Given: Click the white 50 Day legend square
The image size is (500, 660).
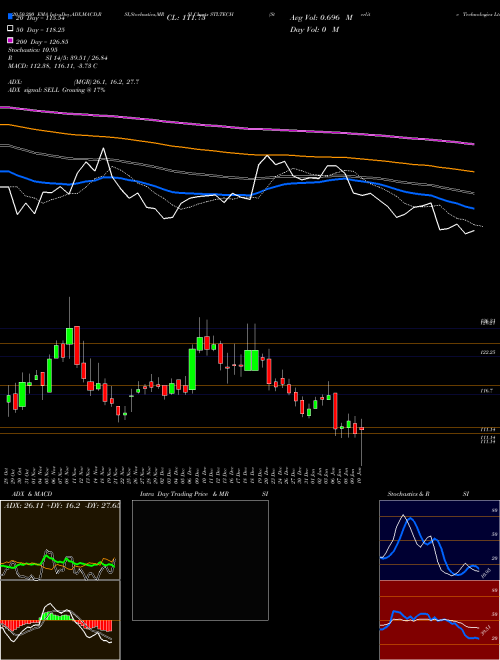Looking at the screenshot, I should (11, 29).
